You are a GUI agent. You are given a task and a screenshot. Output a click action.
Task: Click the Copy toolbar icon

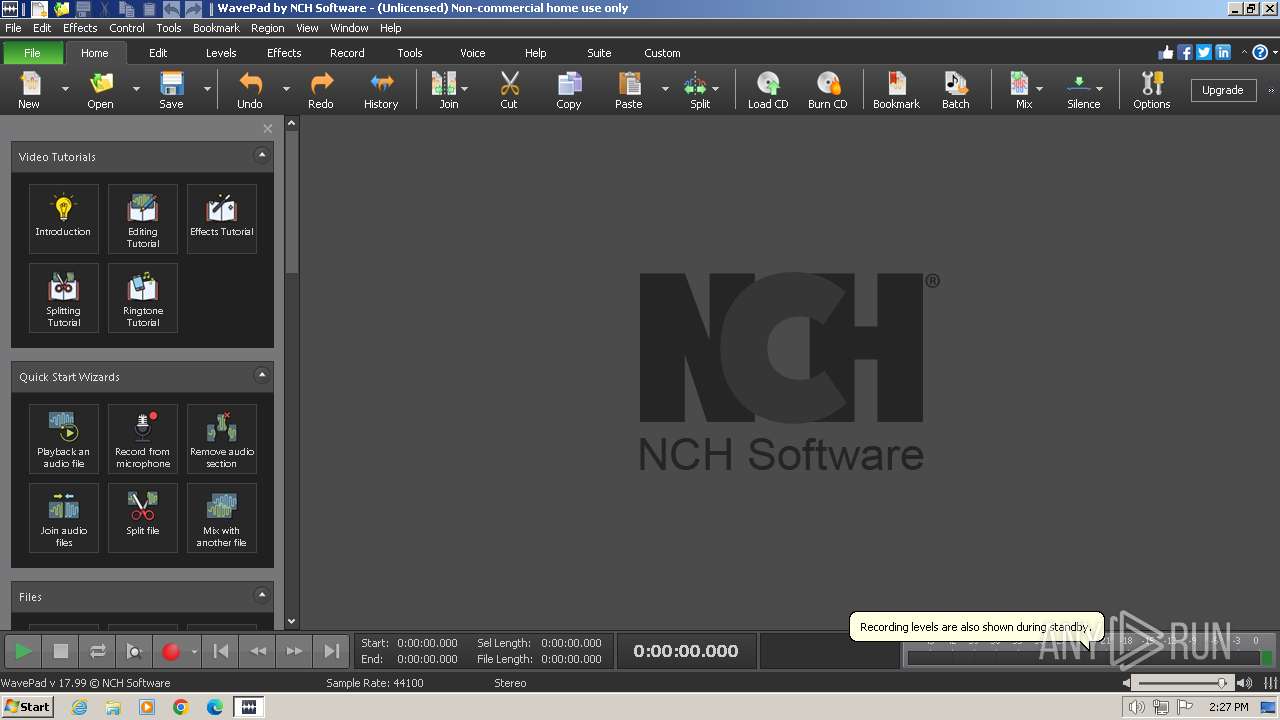(569, 89)
